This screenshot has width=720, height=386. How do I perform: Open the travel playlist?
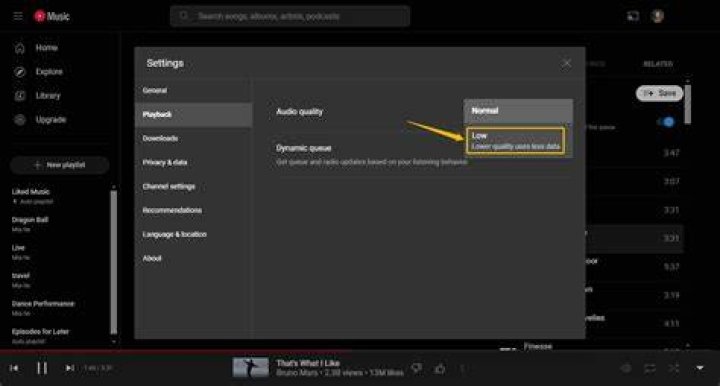(21, 280)
